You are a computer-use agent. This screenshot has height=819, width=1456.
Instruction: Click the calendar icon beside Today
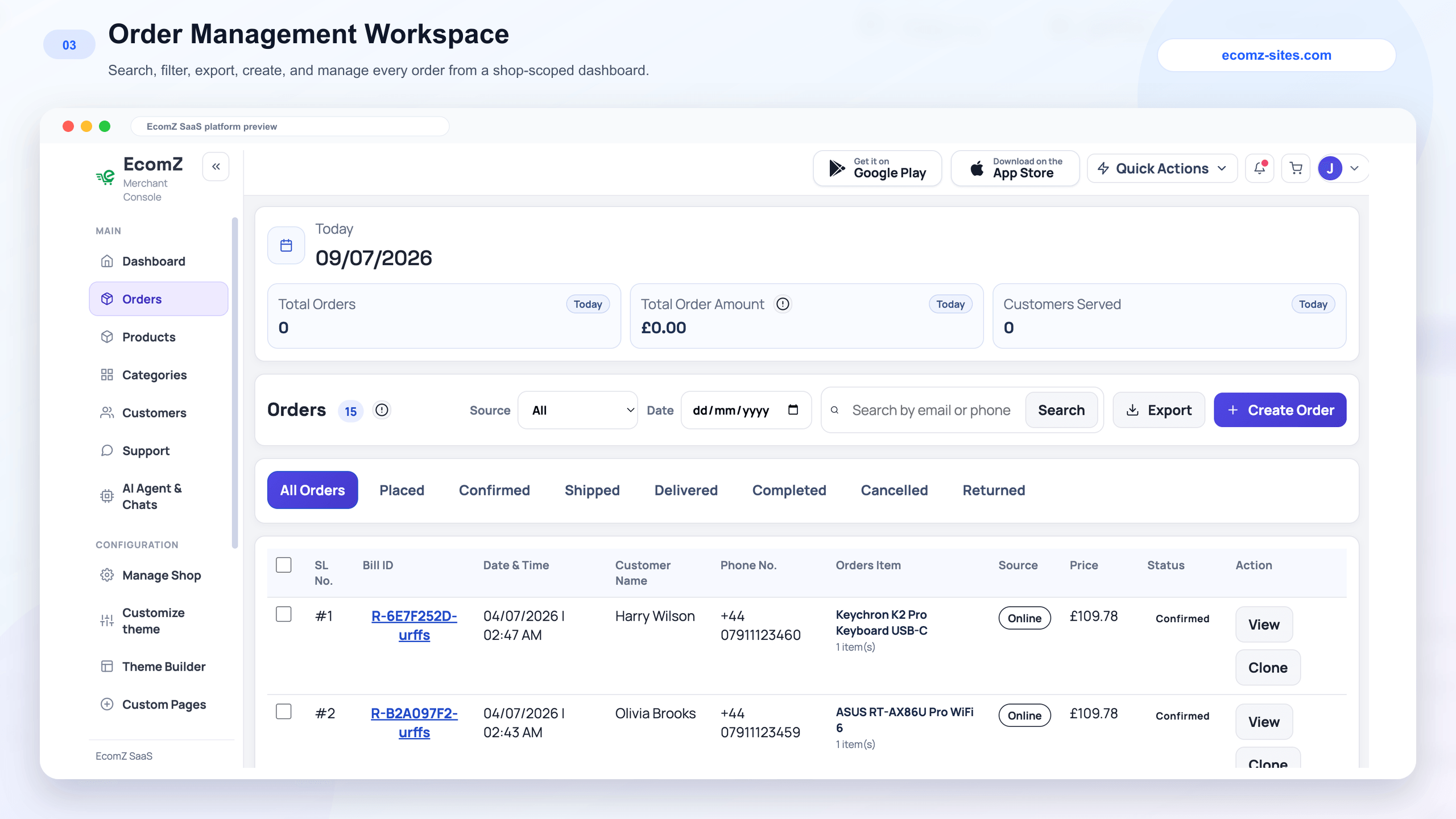pos(286,245)
